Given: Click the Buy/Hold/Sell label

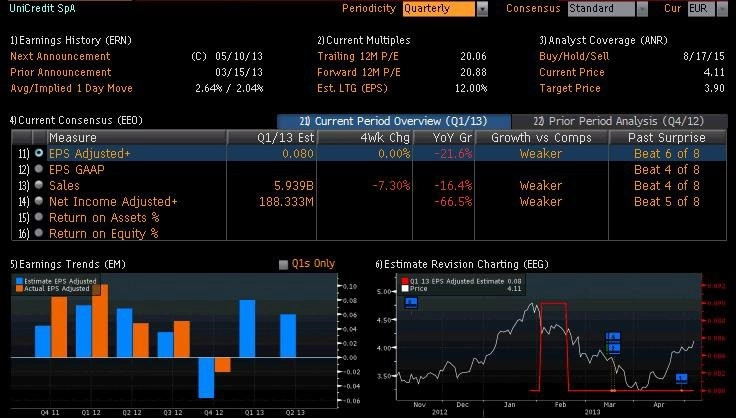Looking at the screenshot, I should point(574,56).
